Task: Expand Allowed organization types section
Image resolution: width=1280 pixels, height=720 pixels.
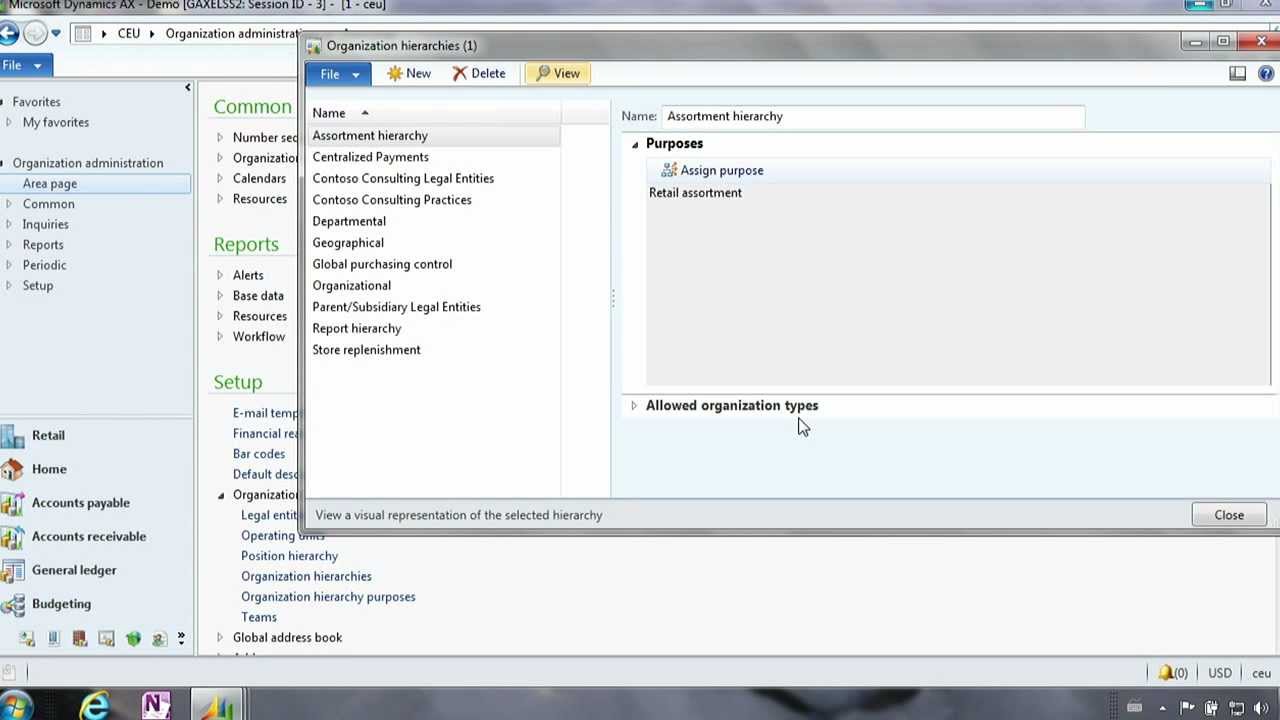Action: pyautogui.click(x=634, y=406)
